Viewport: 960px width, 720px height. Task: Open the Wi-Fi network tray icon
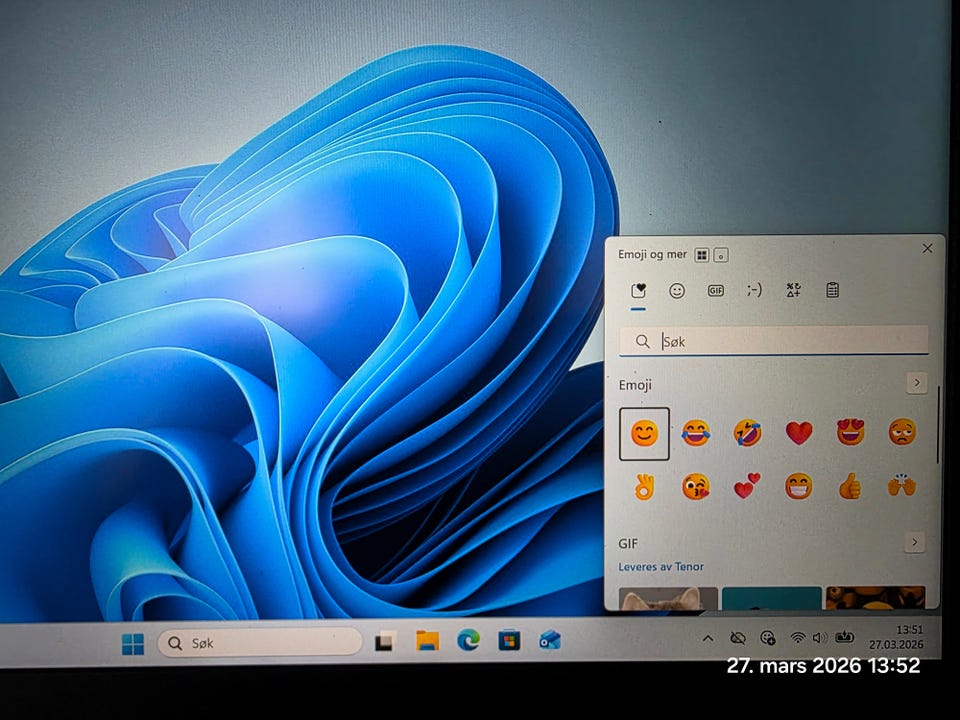(x=797, y=638)
